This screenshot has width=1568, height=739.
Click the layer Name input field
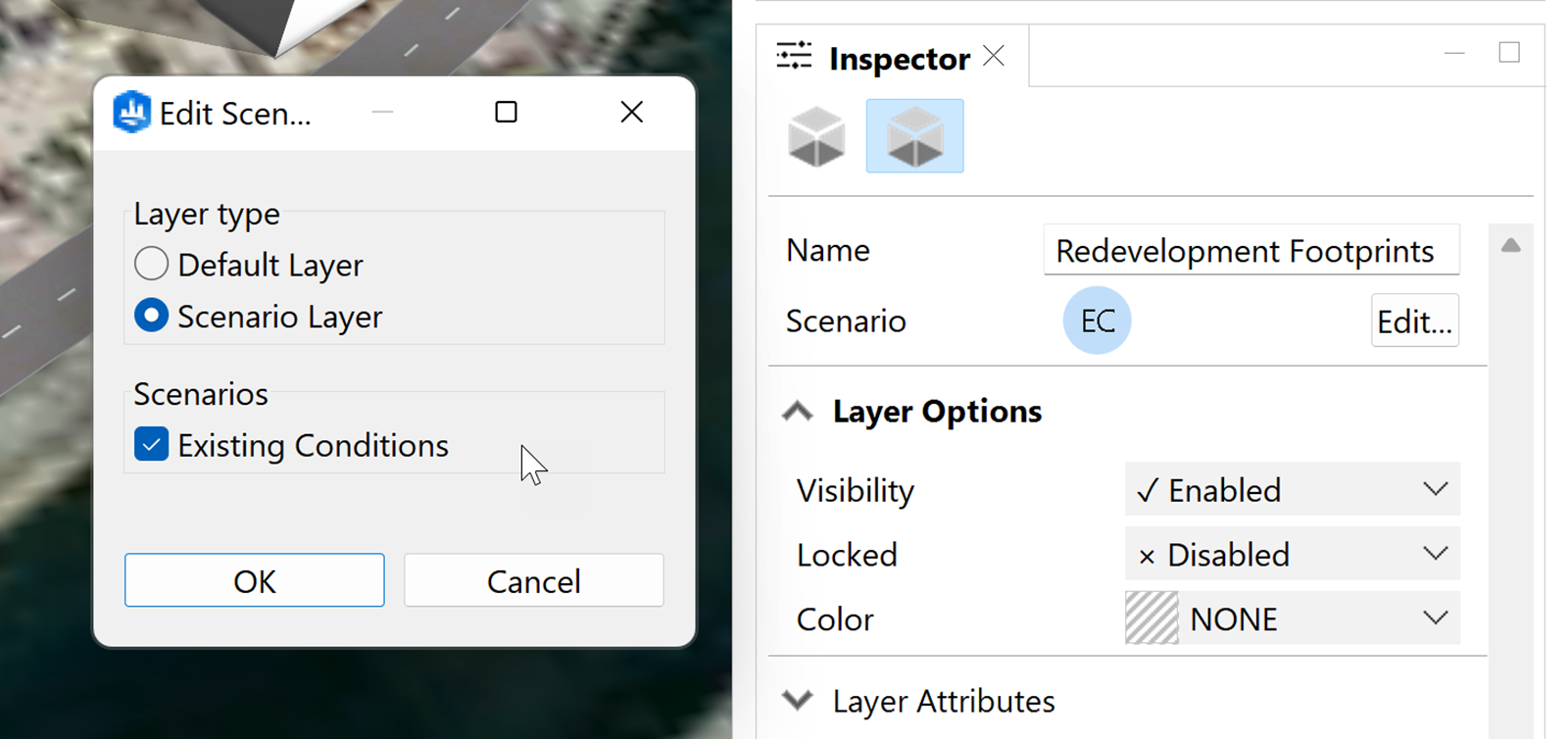pyautogui.click(x=1249, y=251)
